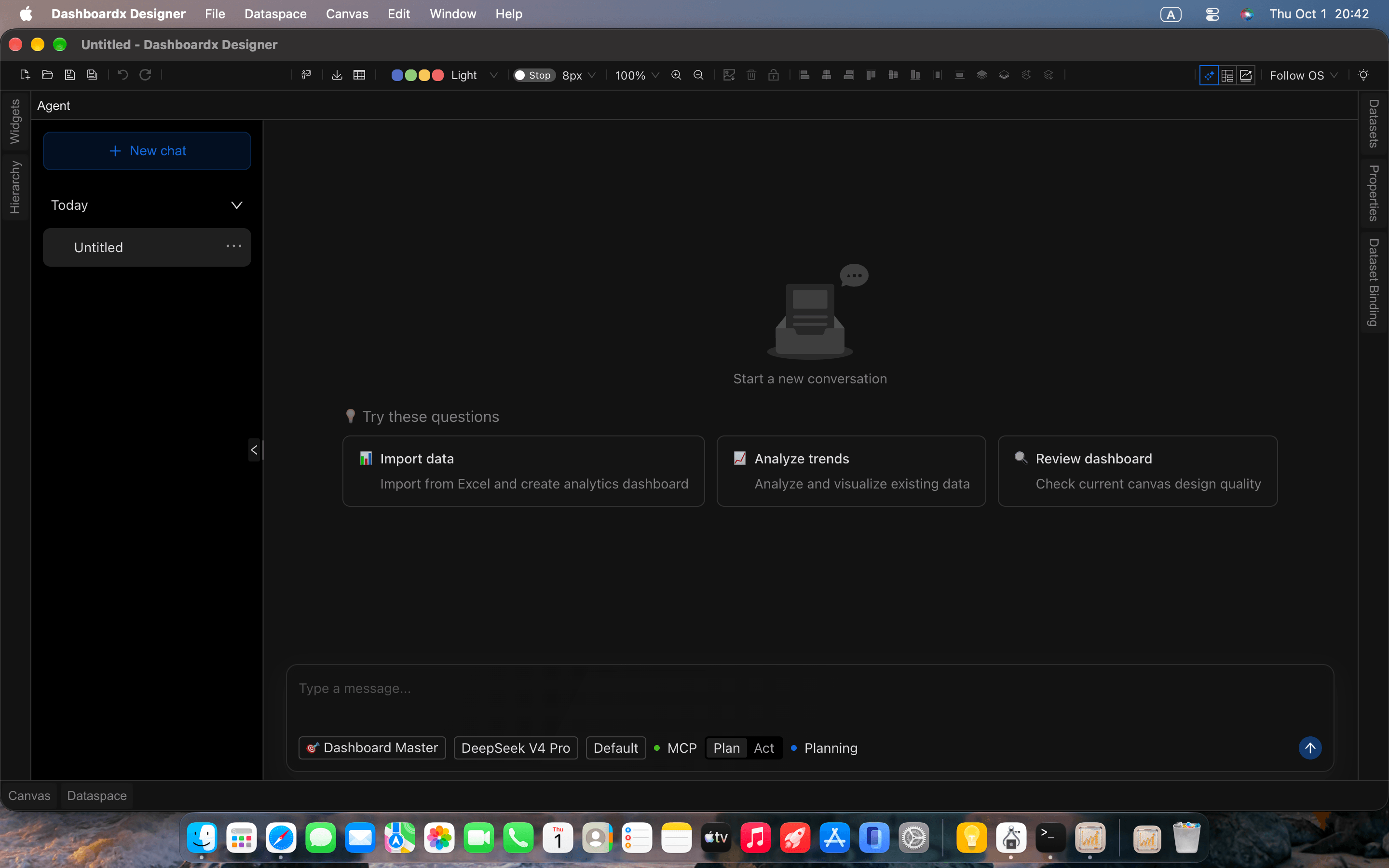
Task: Choose the Import data suggestion card
Action: pos(523,471)
